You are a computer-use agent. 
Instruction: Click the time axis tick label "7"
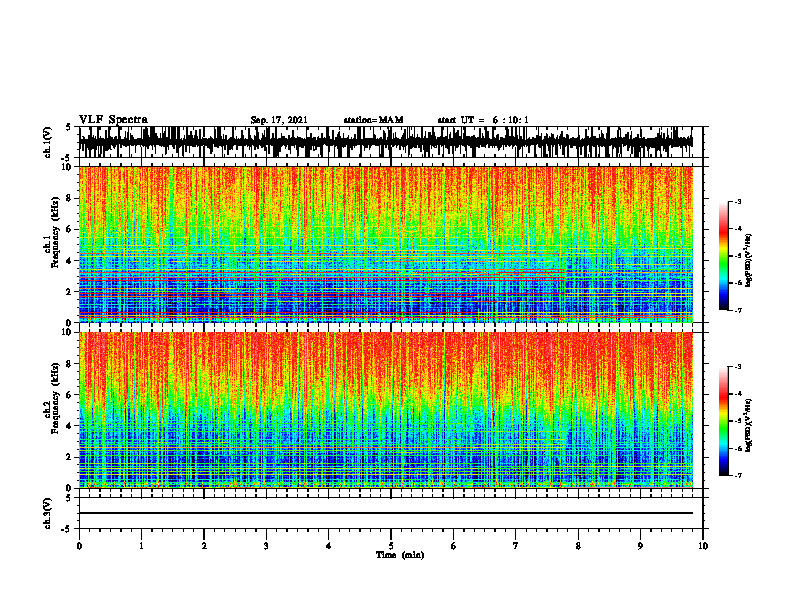tap(516, 546)
